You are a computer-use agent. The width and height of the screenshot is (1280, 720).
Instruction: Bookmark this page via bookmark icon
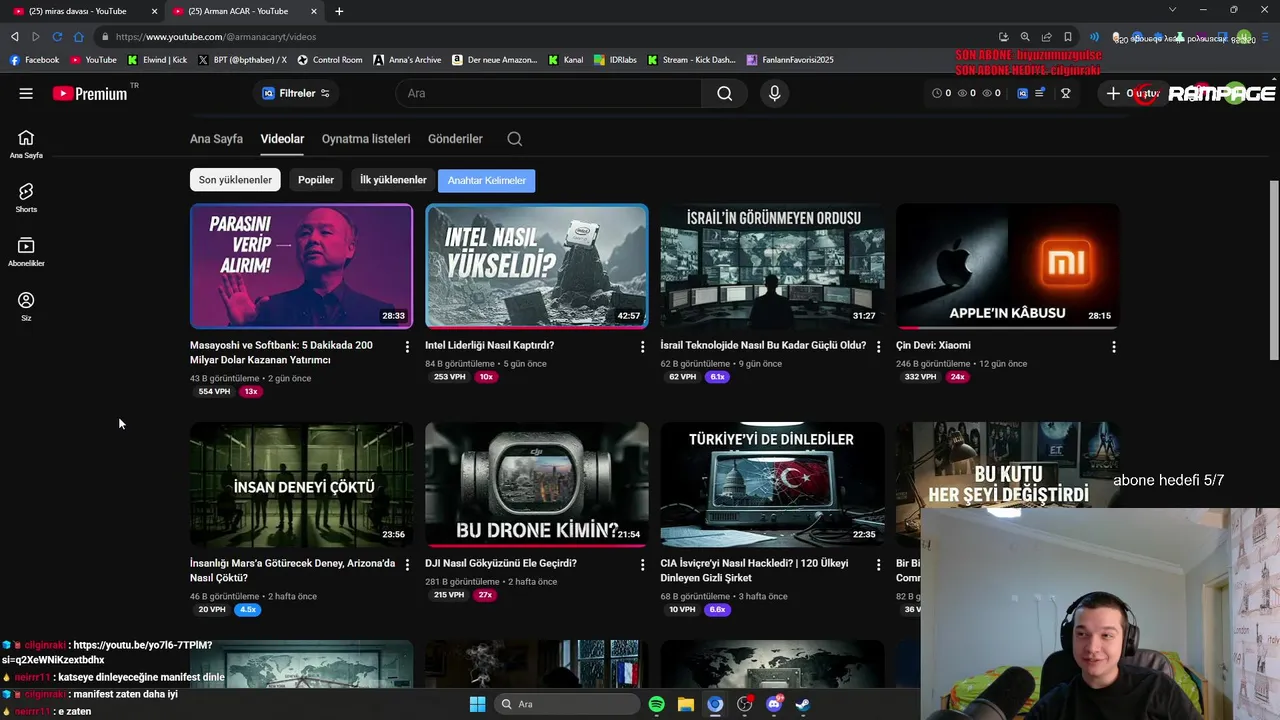click(x=1068, y=37)
